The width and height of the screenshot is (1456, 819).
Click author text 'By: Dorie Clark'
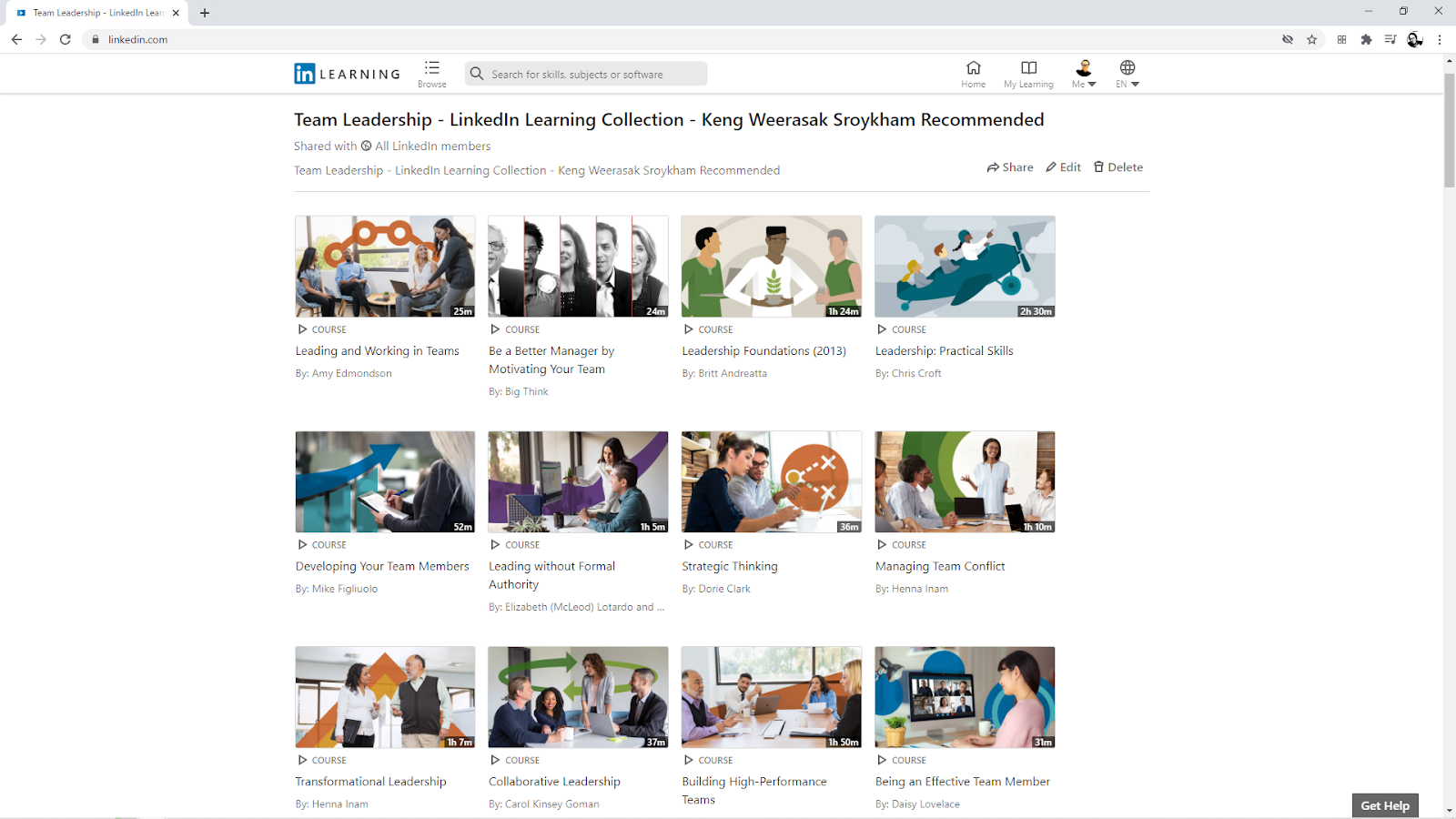tap(716, 590)
